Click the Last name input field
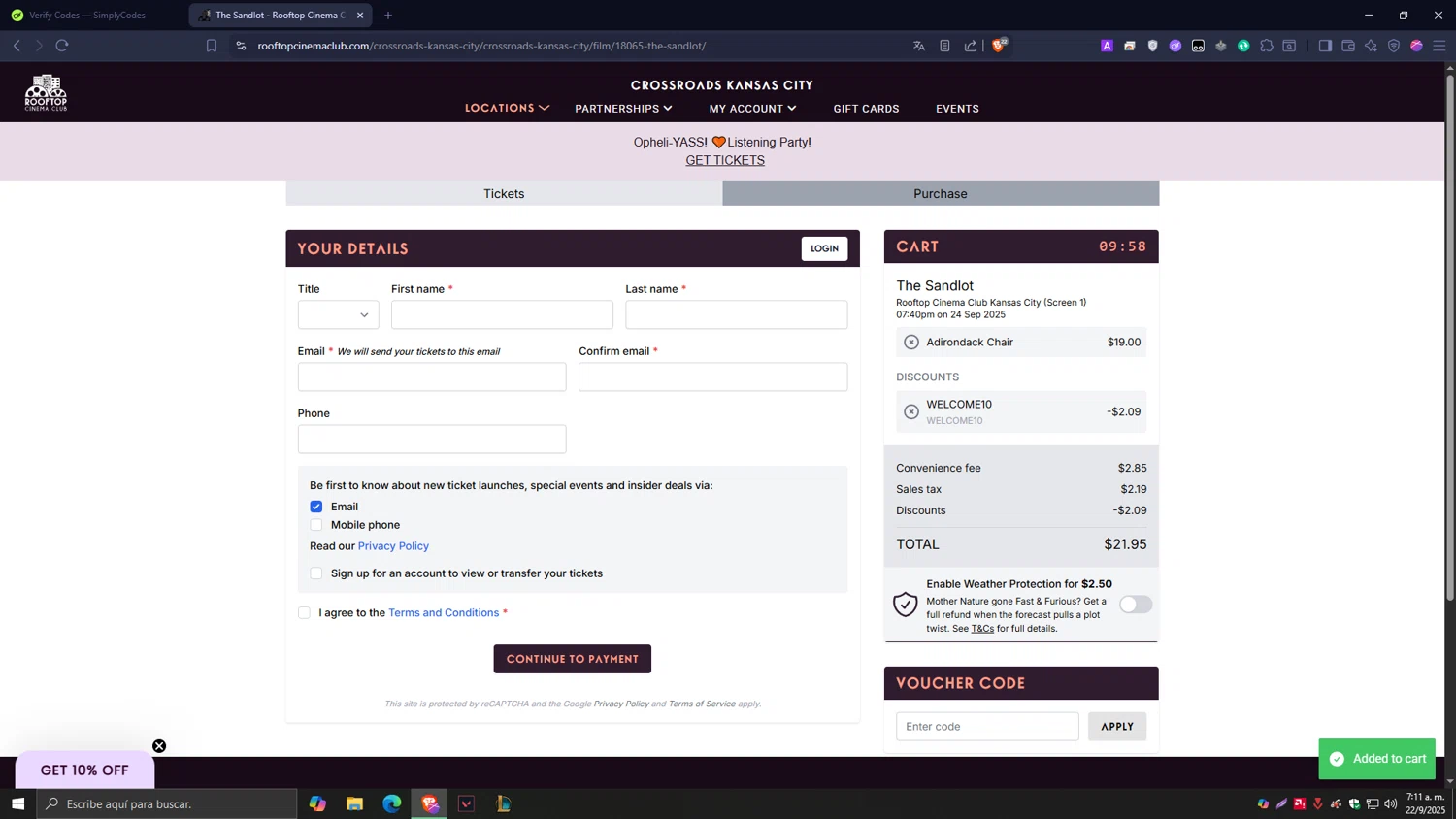The height and width of the screenshot is (819, 1456). coord(736,314)
